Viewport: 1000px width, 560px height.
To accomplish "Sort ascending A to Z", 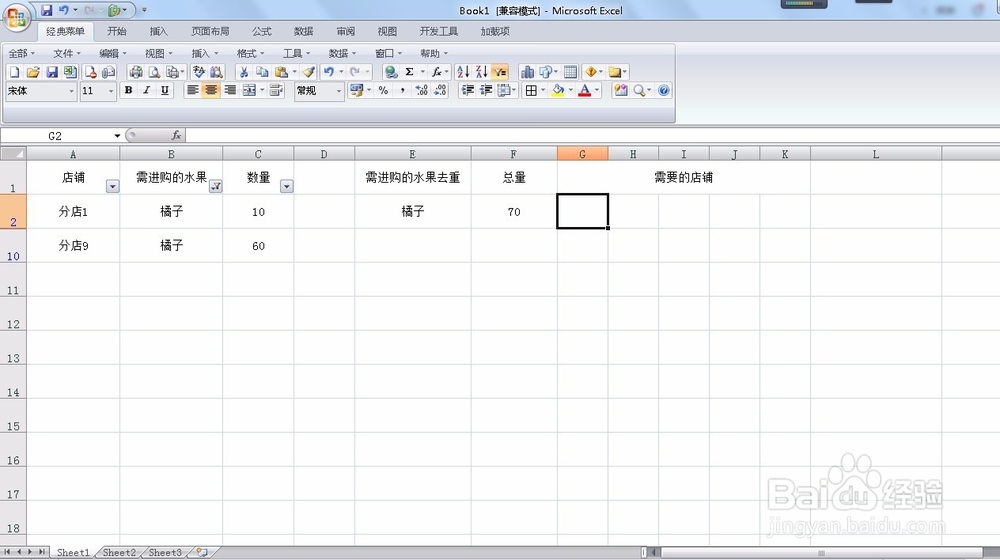I will (x=463, y=72).
